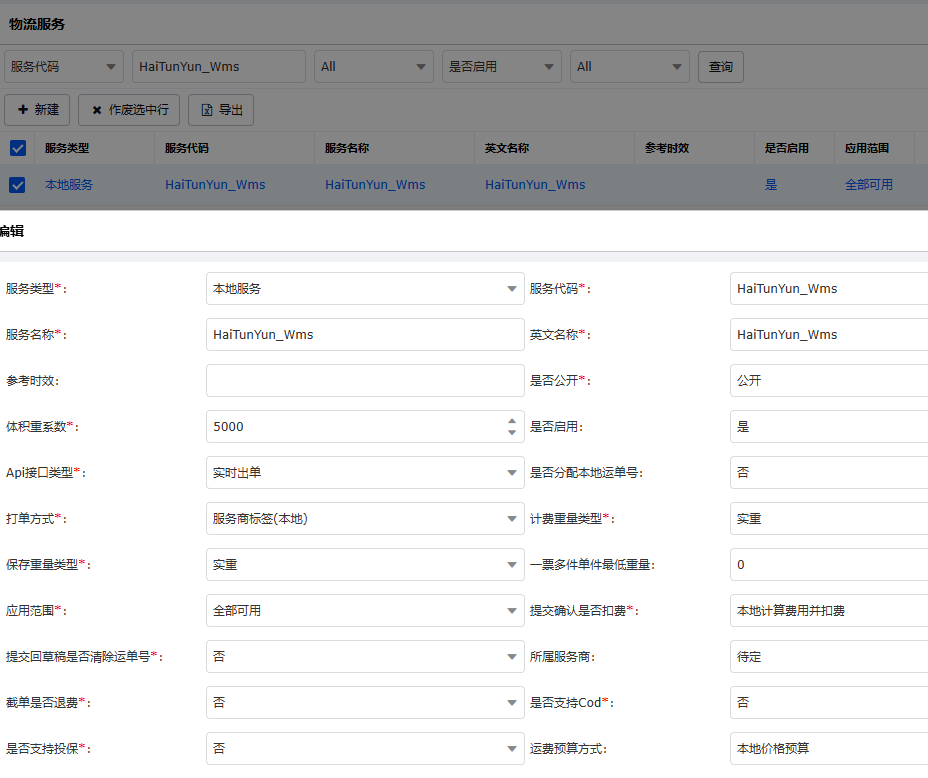Open the All dropdown beside 是否启用
The width and height of the screenshot is (928, 778).
point(630,67)
